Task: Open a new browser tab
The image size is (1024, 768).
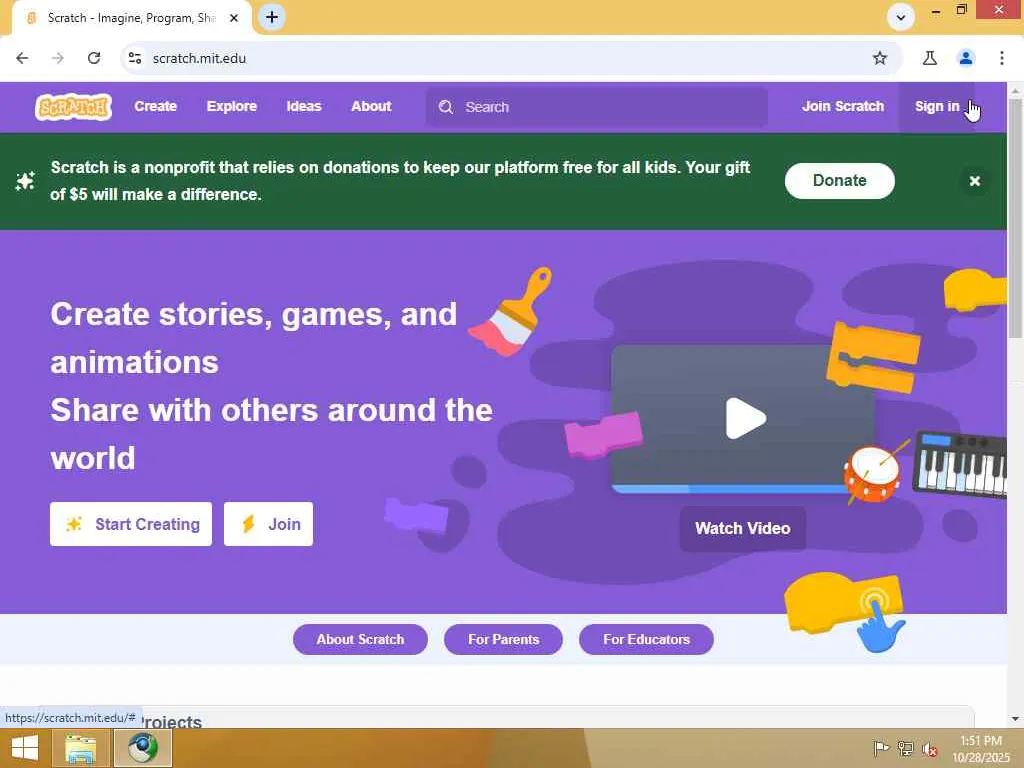Action: (x=272, y=17)
